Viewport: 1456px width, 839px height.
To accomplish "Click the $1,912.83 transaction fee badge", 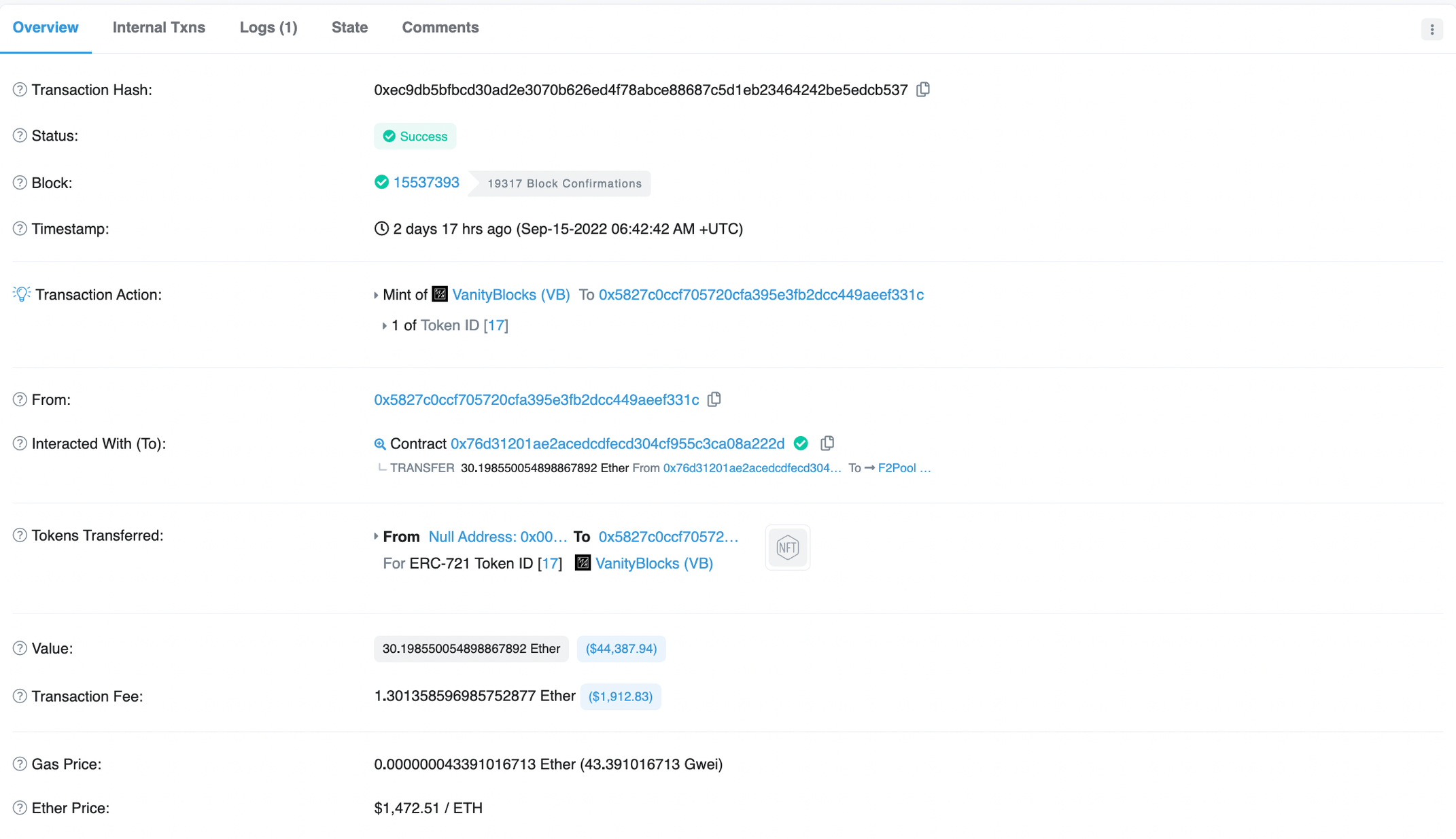I will pyautogui.click(x=621, y=697).
